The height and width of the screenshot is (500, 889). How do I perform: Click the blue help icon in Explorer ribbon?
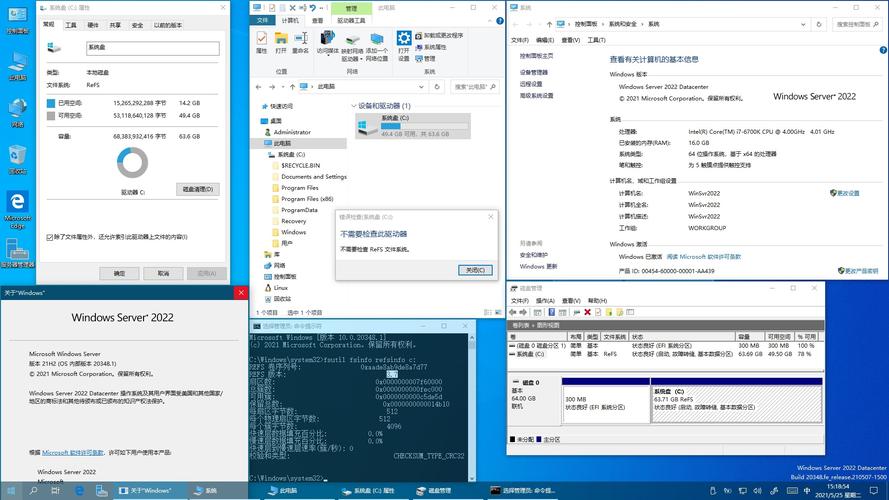(499, 21)
